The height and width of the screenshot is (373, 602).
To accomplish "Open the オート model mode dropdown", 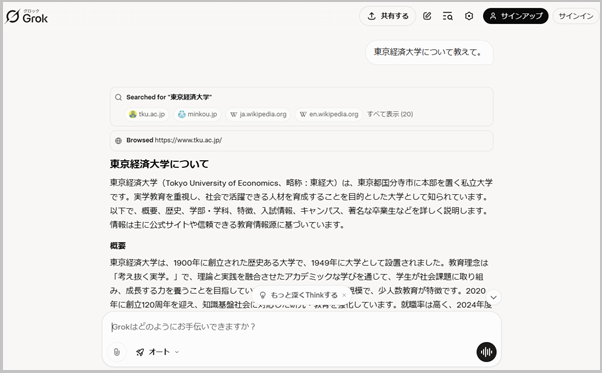I will point(157,352).
